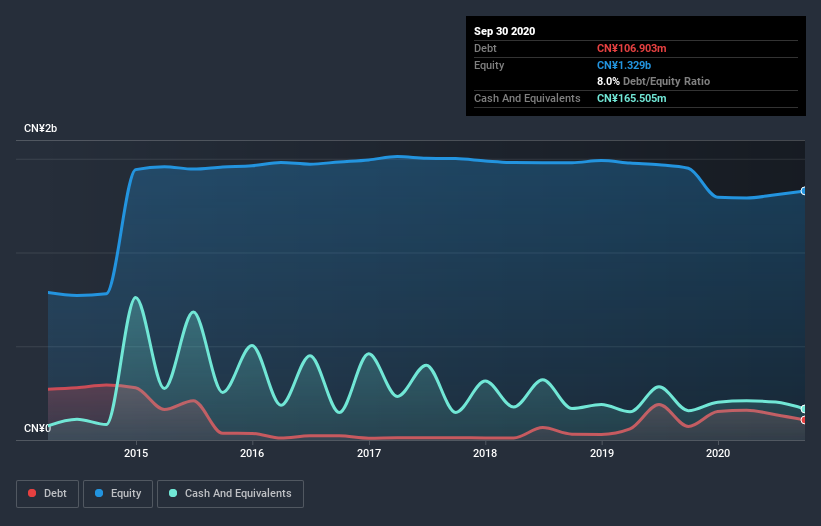Viewport: 821px width, 526px height.
Task: Click the 2019 x-axis label
Action: [x=602, y=453]
